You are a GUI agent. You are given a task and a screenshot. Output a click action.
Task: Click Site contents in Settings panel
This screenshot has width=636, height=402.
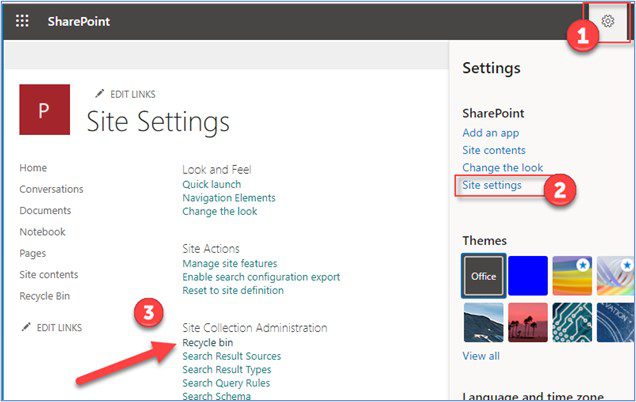[494, 150]
